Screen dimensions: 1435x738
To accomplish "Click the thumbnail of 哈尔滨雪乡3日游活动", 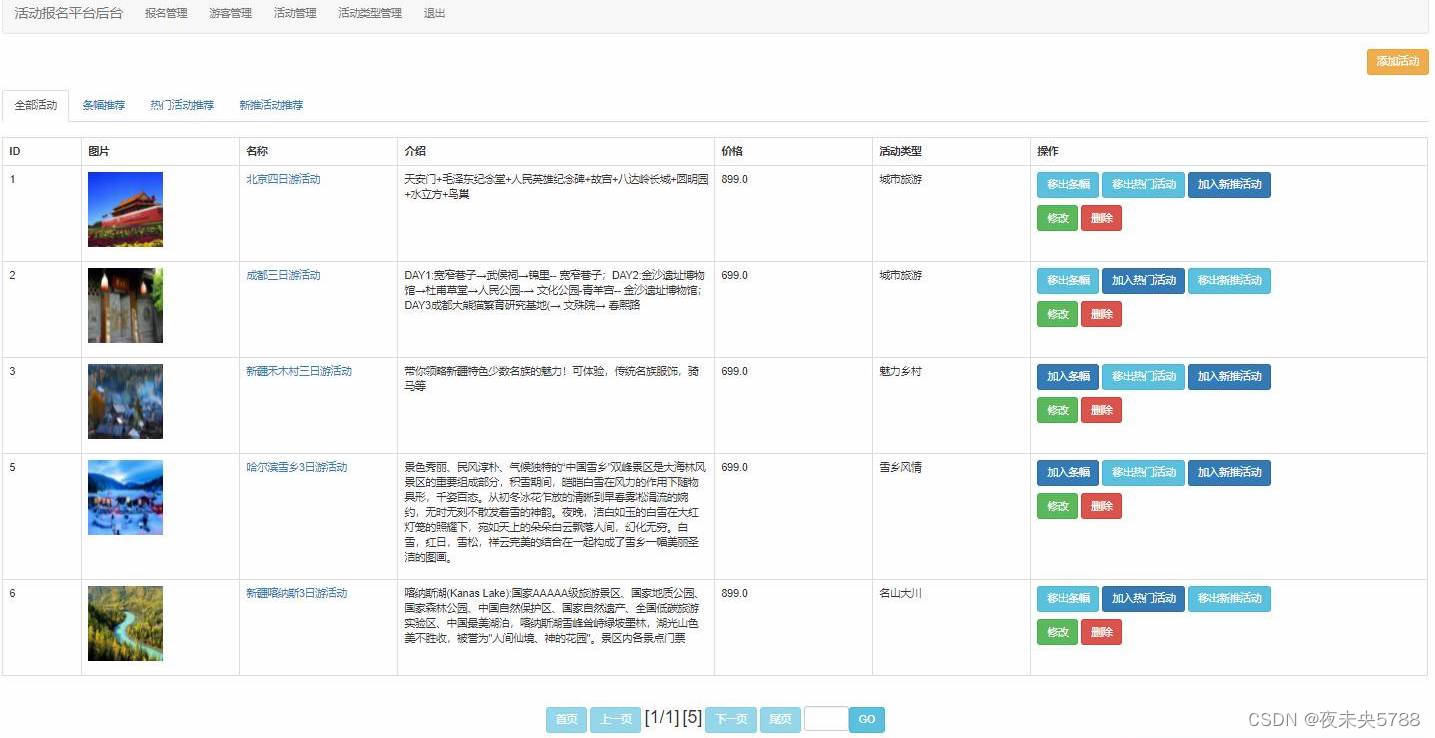I will (125, 497).
